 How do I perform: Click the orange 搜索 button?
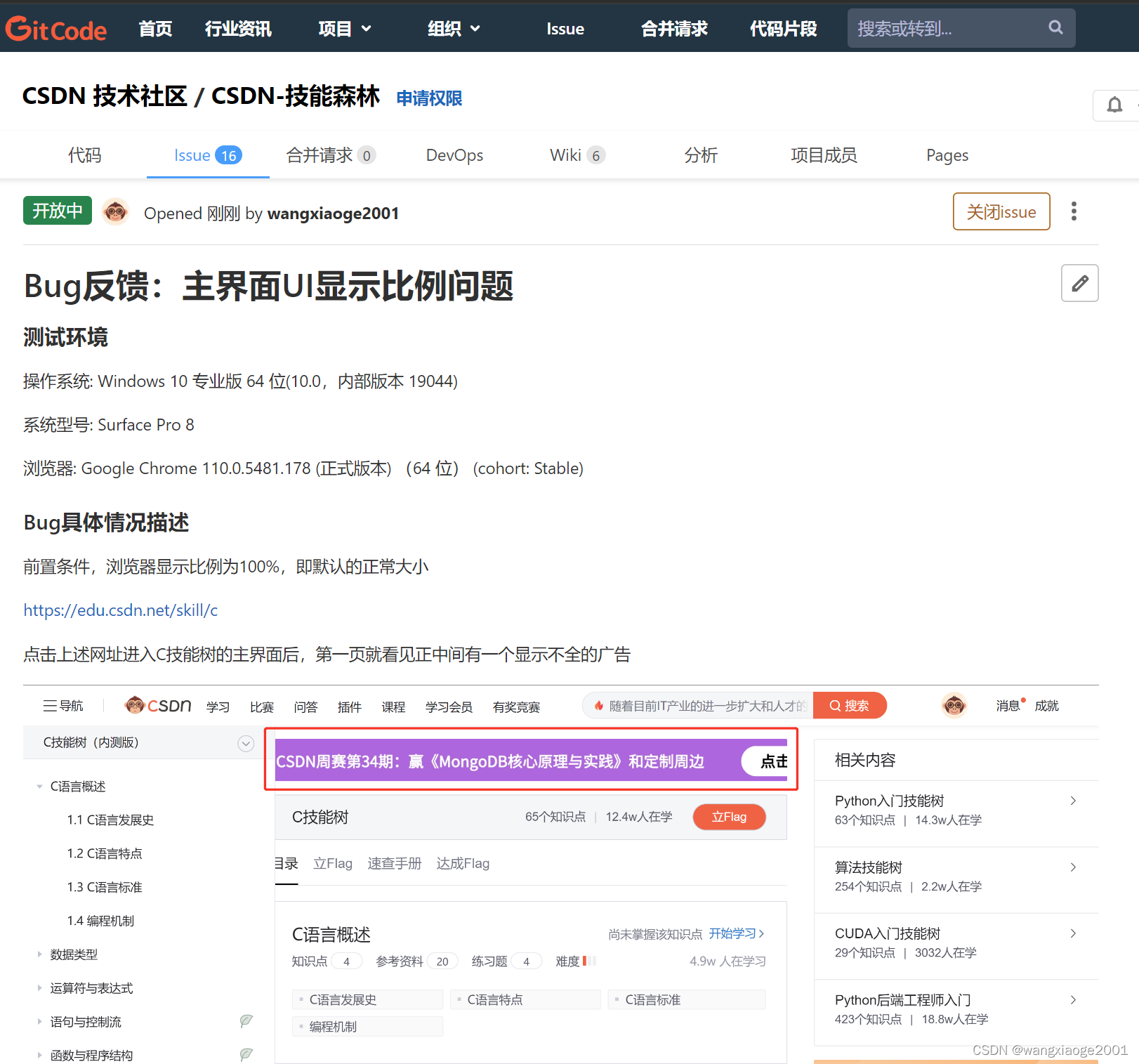pyautogui.click(x=850, y=706)
